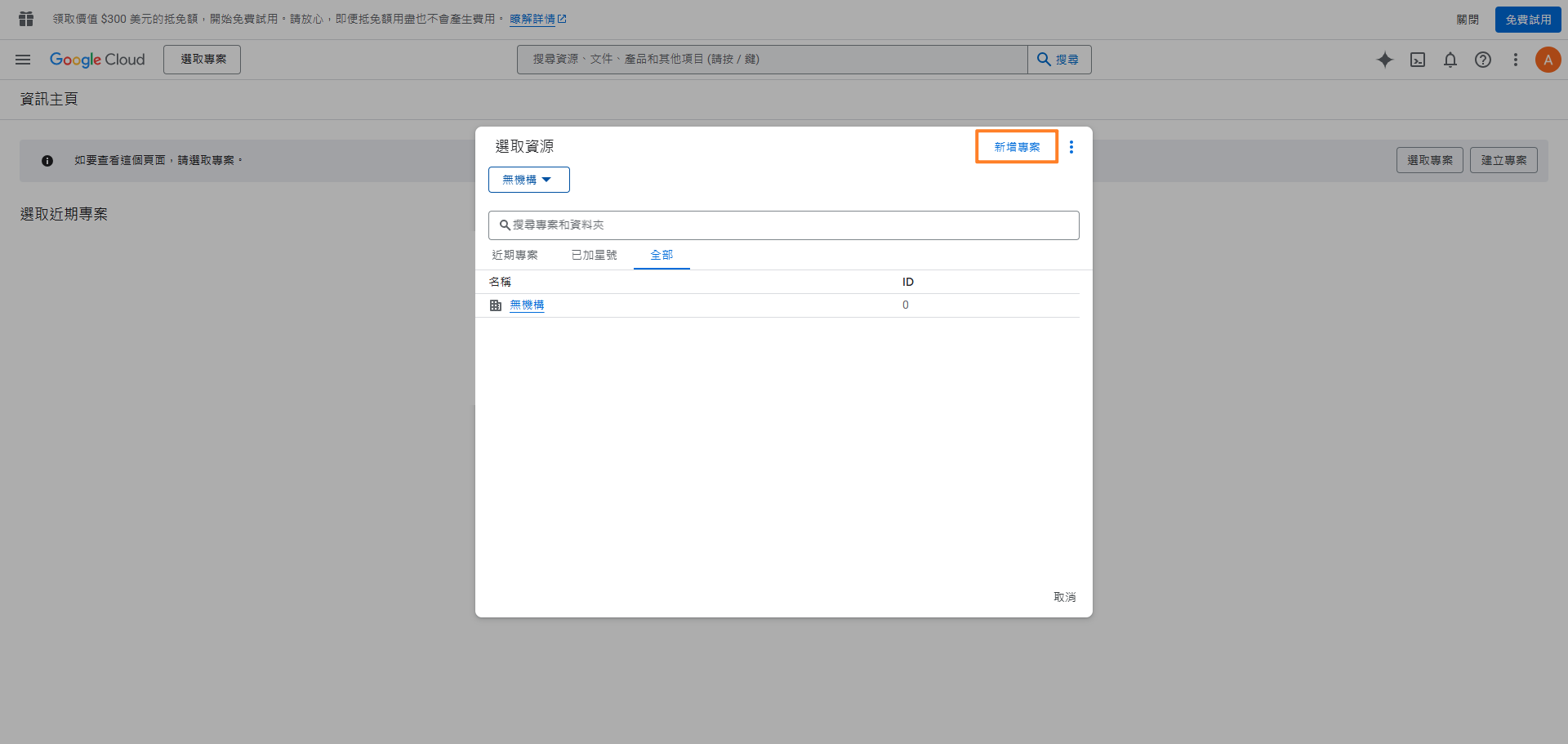Activate the Cloud Shell terminal icon
The image size is (1568, 744).
tap(1418, 60)
